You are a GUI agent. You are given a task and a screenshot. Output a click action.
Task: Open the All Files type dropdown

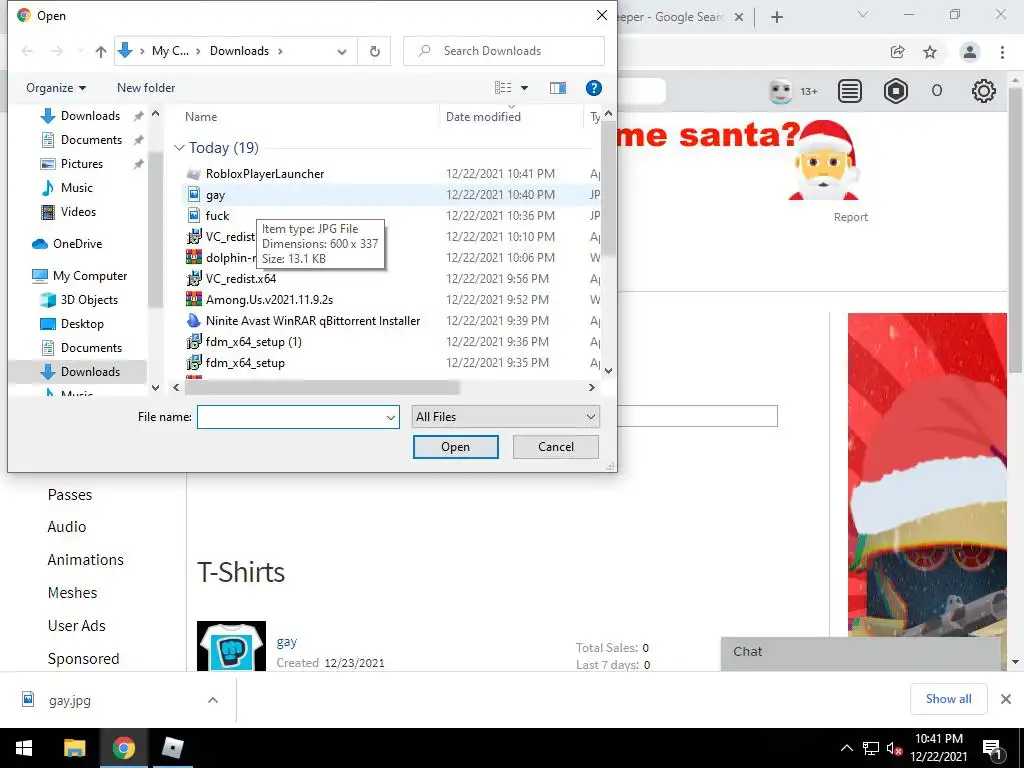click(x=505, y=417)
